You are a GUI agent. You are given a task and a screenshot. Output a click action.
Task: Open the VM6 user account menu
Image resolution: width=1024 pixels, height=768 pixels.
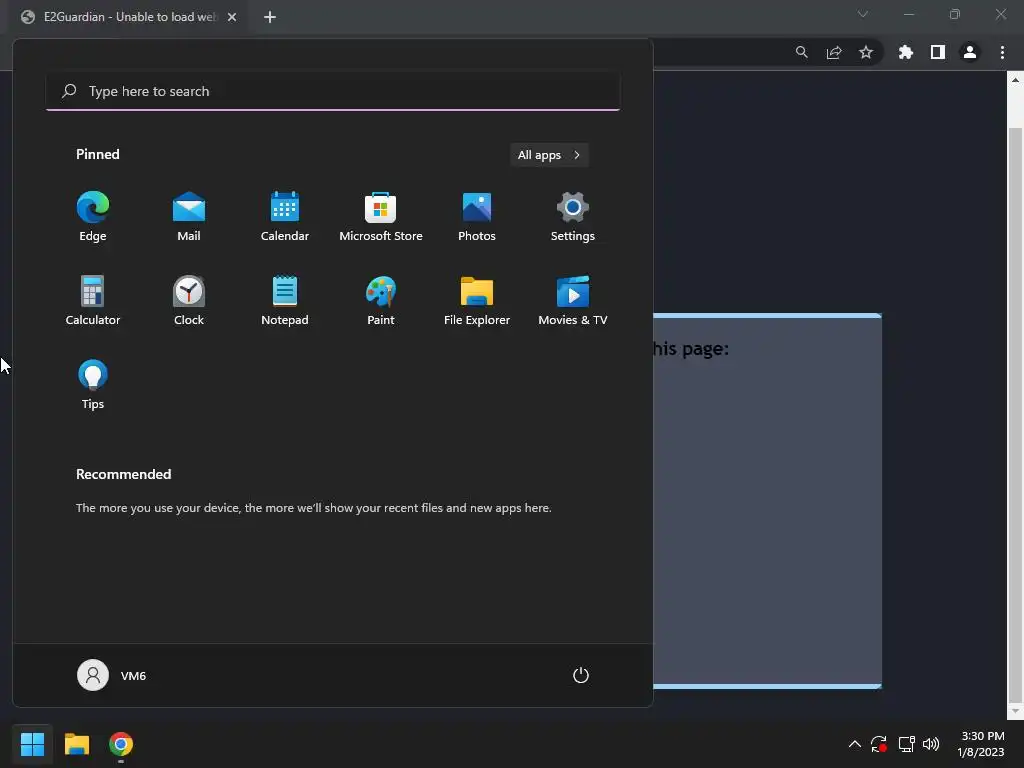tap(112, 675)
